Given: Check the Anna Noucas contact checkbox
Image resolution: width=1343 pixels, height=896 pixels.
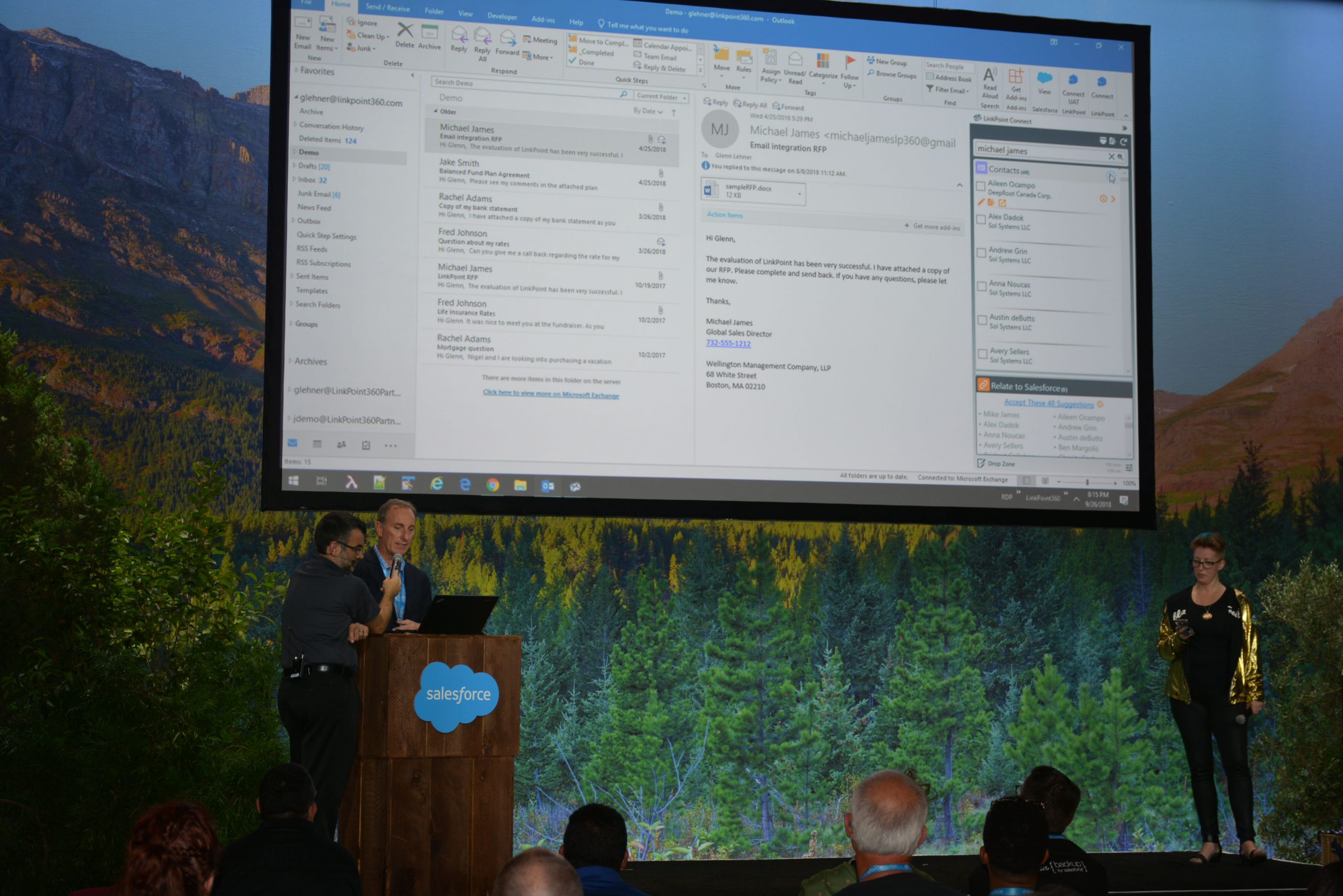Looking at the screenshot, I should pos(981,286).
